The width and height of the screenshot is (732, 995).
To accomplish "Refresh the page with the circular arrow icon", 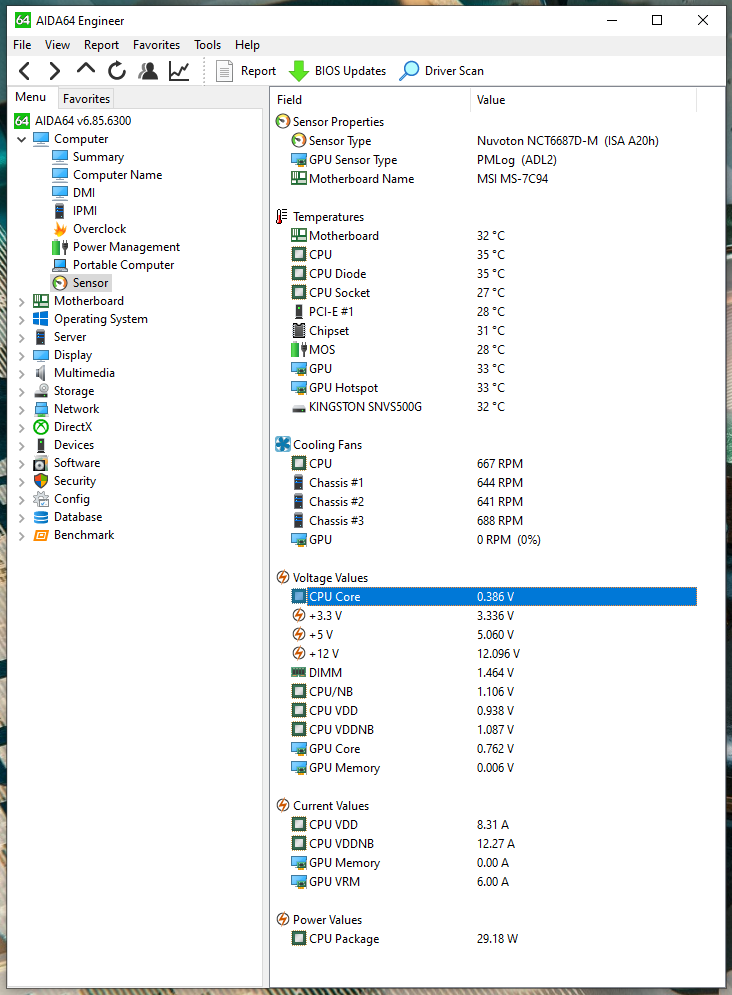I will coord(117,70).
